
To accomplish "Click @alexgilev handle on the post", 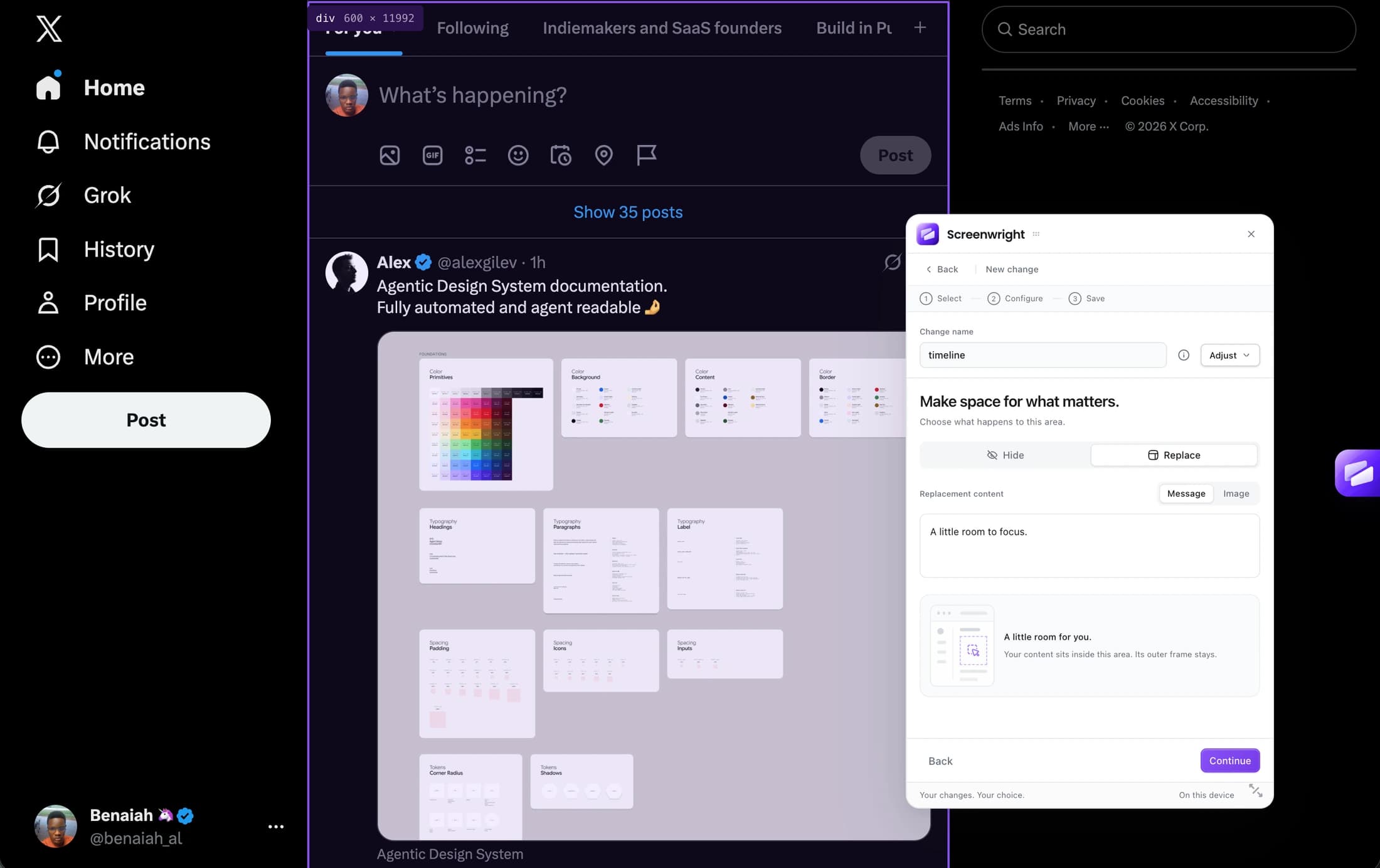I will (477, 262).
